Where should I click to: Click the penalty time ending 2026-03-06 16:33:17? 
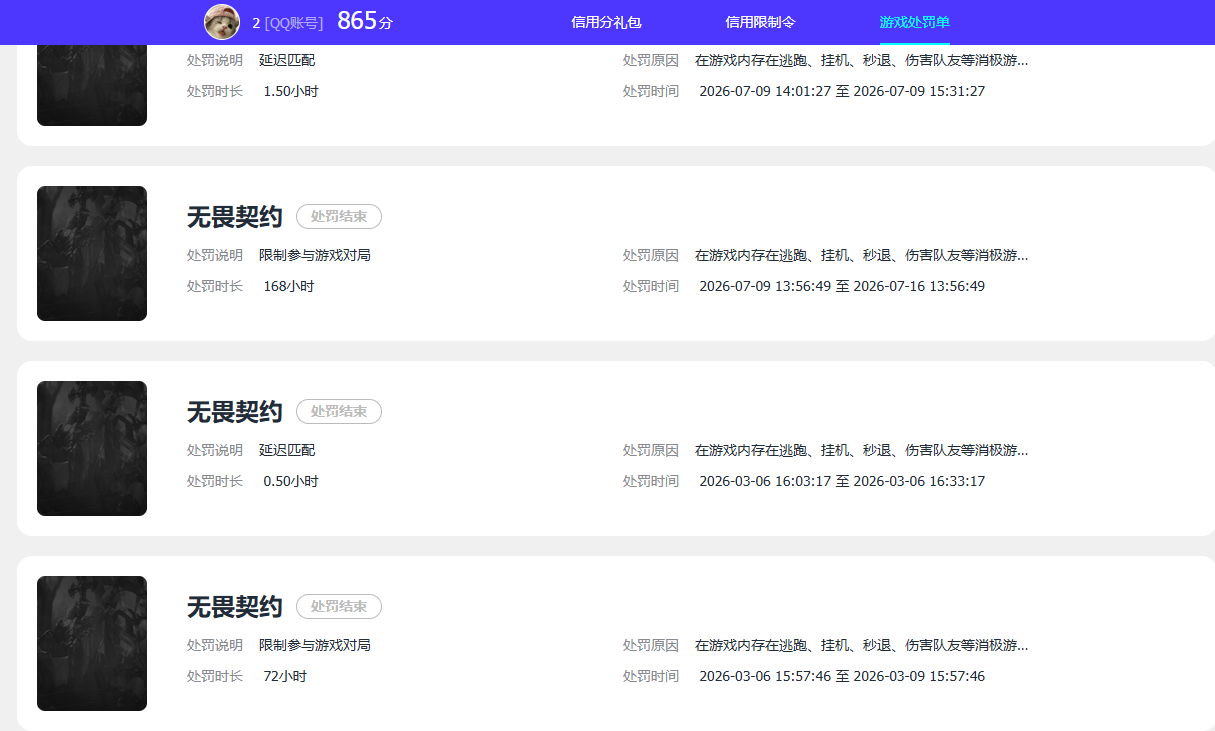coord(842,481)
